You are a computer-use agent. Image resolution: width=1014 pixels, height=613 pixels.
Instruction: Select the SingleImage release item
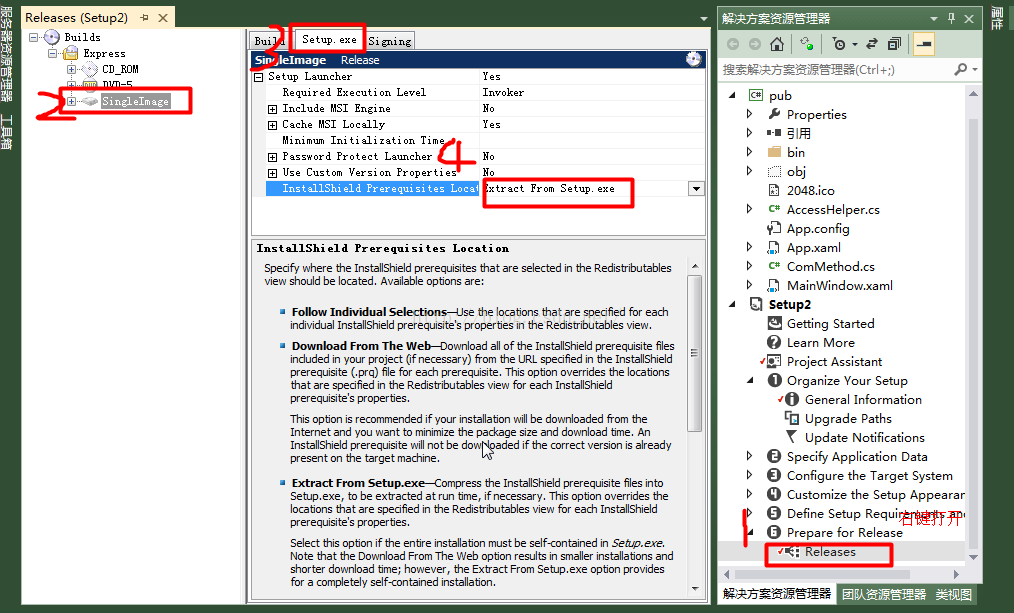[135, 102]
